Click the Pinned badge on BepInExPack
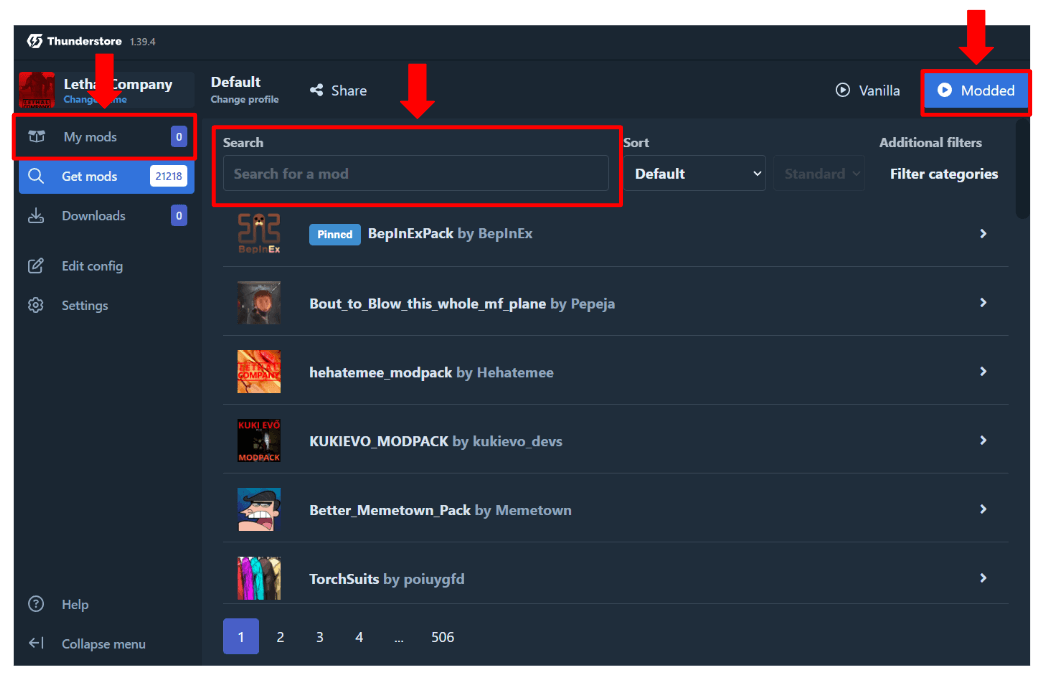This screenshot has width=1051, height=677. point(334,235)
